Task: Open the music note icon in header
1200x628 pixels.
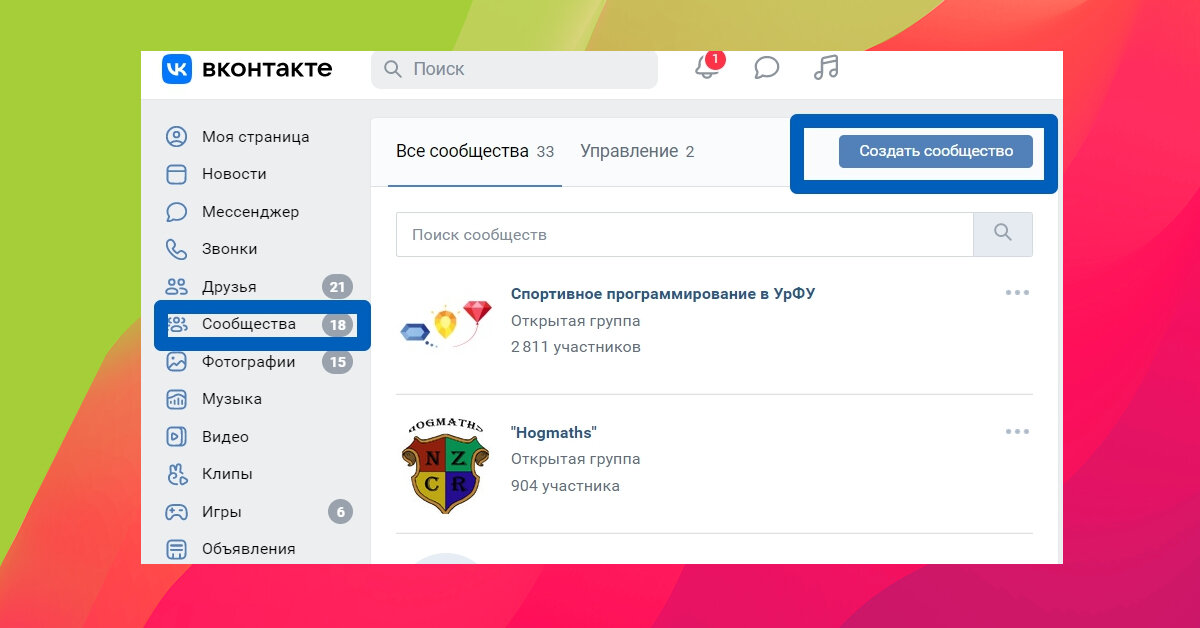Action: click(826, 67)
